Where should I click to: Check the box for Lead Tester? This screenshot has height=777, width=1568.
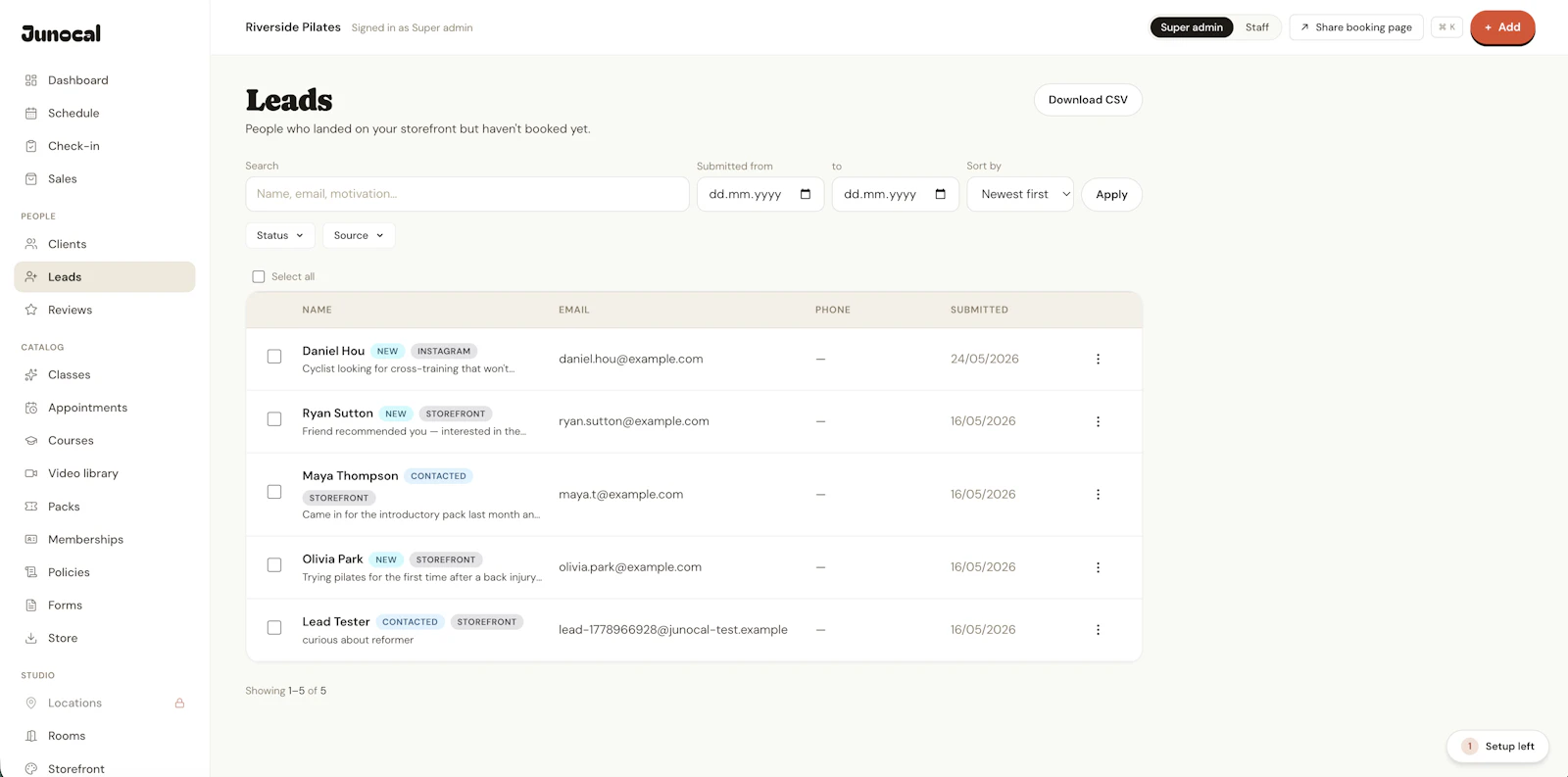(x=274, y=628)
